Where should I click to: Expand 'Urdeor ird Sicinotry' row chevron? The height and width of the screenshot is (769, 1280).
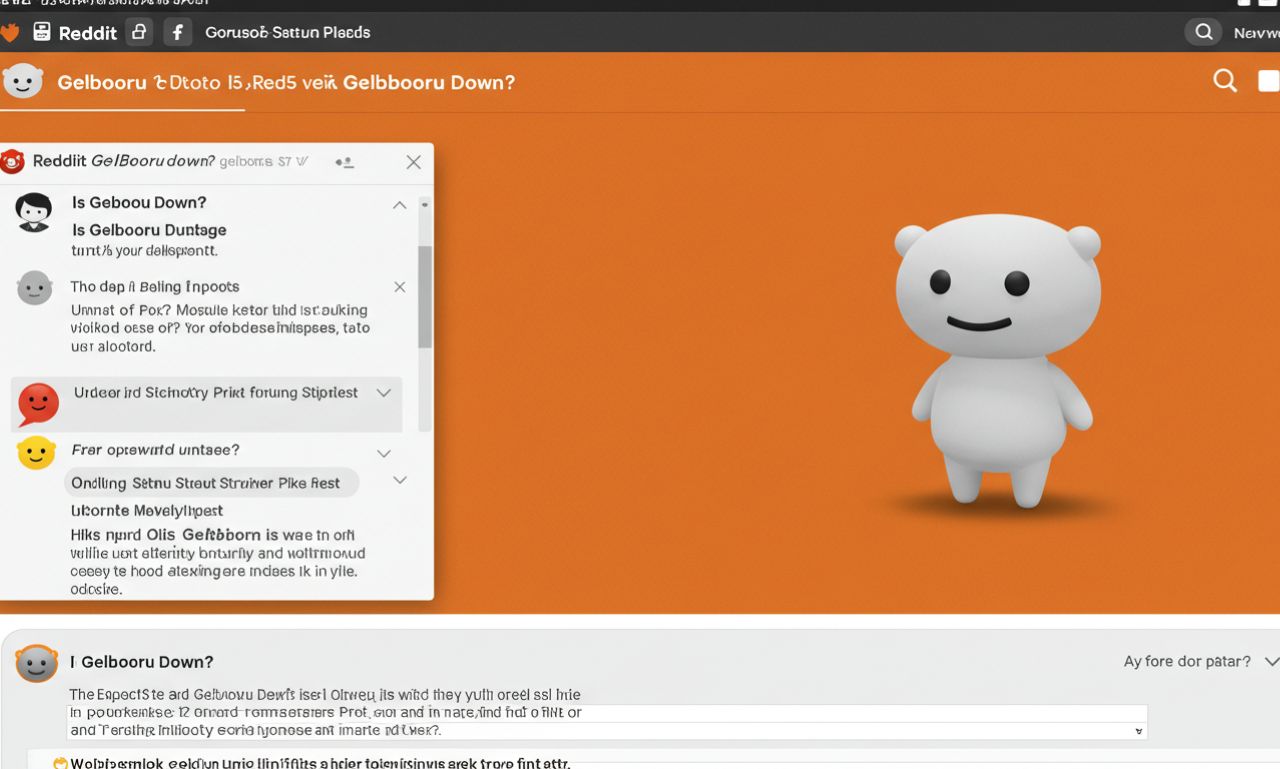coord(383,393)
